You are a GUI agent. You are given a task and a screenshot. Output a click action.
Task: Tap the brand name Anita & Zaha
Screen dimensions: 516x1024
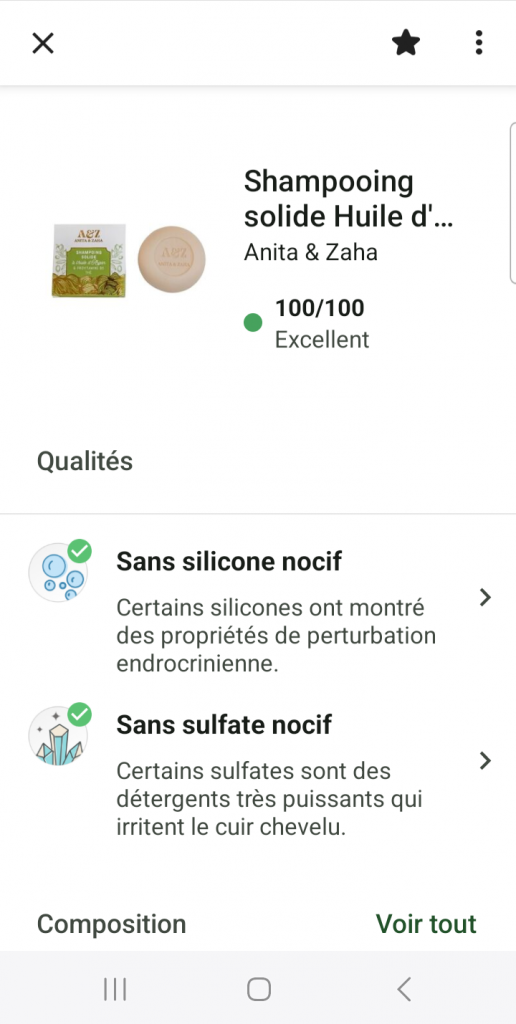coord(311,252)
